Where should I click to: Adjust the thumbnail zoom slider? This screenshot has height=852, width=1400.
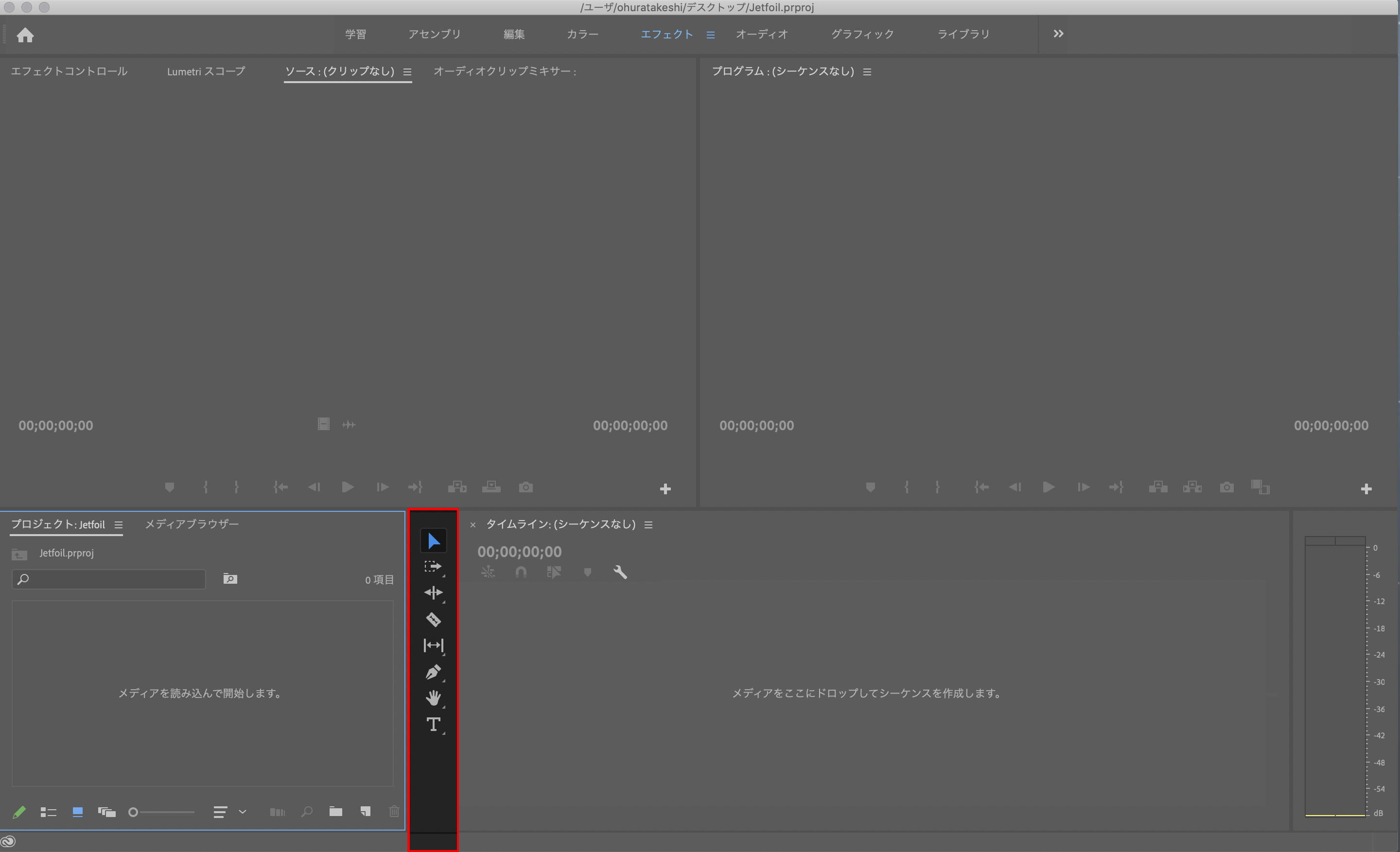tap(134, 812)
